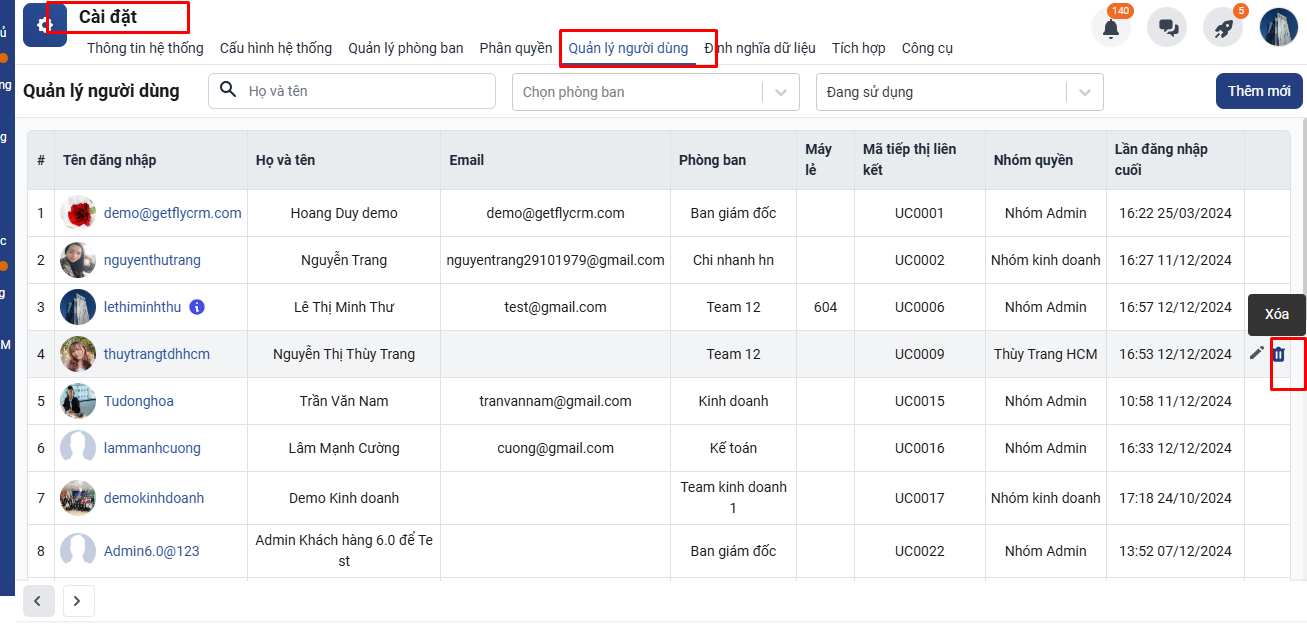Click info icon next to lethiminhthu
1307x629 pixels.
click(197, 307)
